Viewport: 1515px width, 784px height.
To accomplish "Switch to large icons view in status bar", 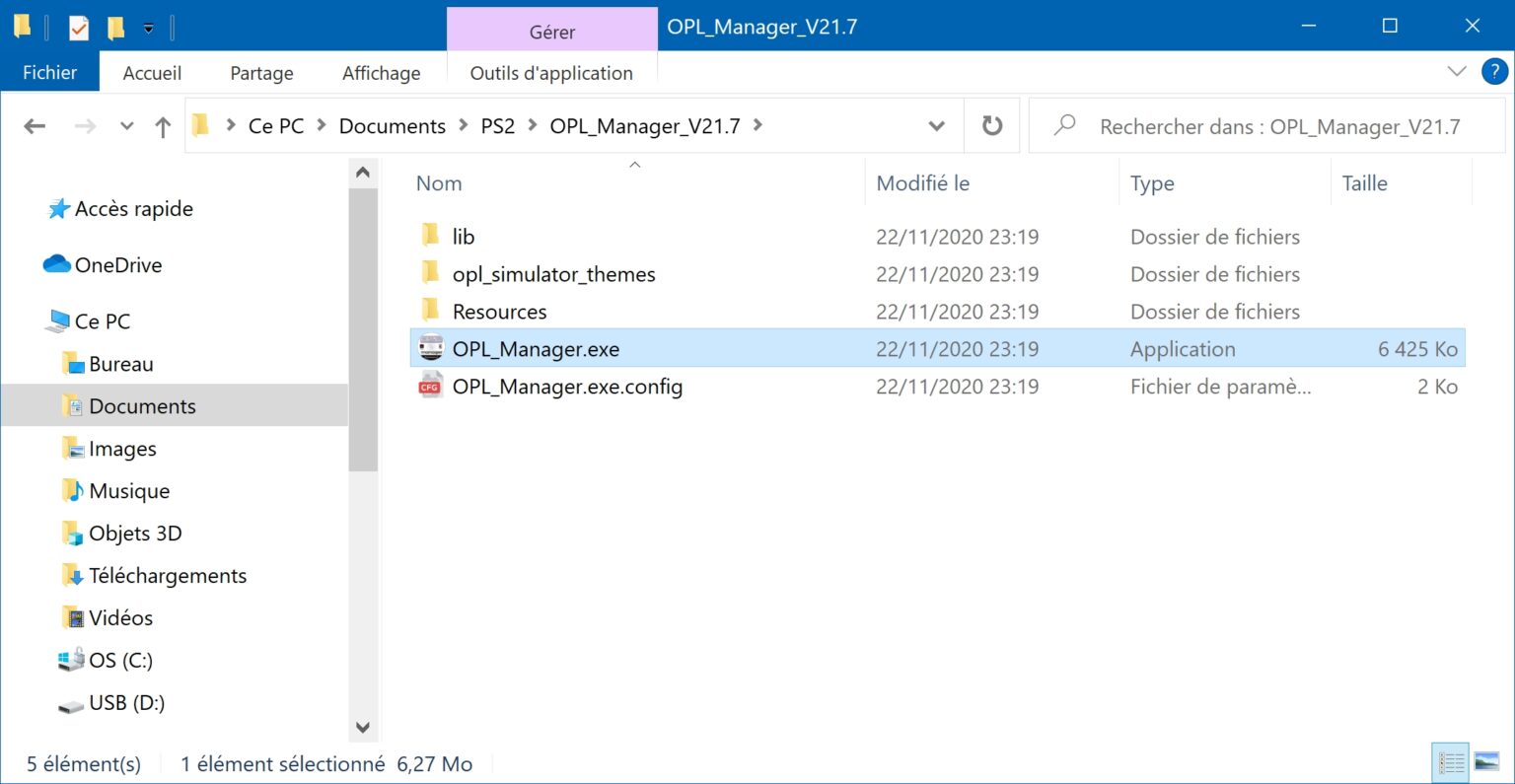I will [x=1486, y=762].
